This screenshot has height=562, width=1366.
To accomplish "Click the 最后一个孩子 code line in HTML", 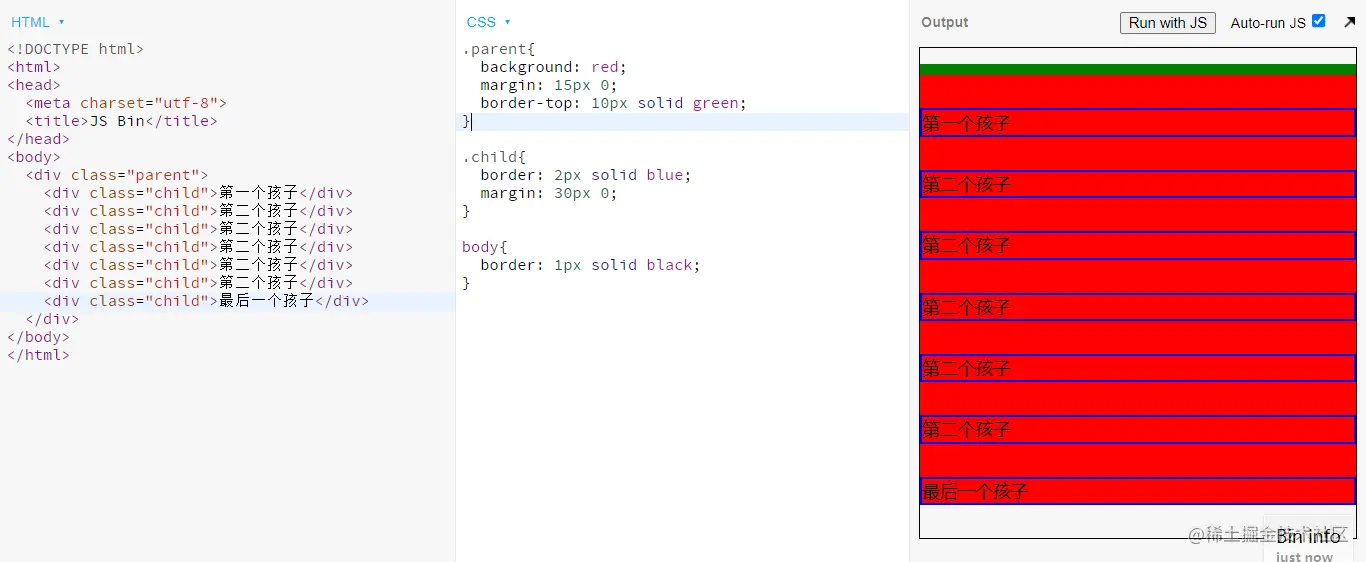I will click(x=206, y=301).
